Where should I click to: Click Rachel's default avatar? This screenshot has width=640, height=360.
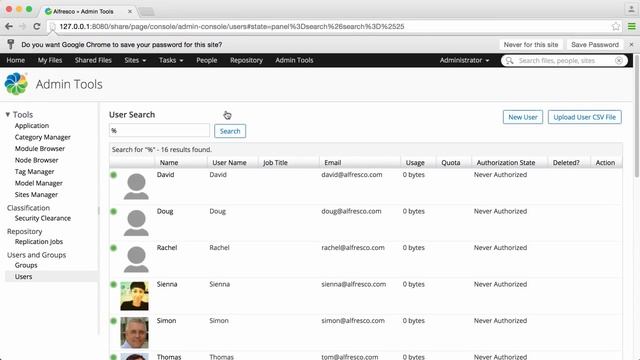(x=136, y=259)
